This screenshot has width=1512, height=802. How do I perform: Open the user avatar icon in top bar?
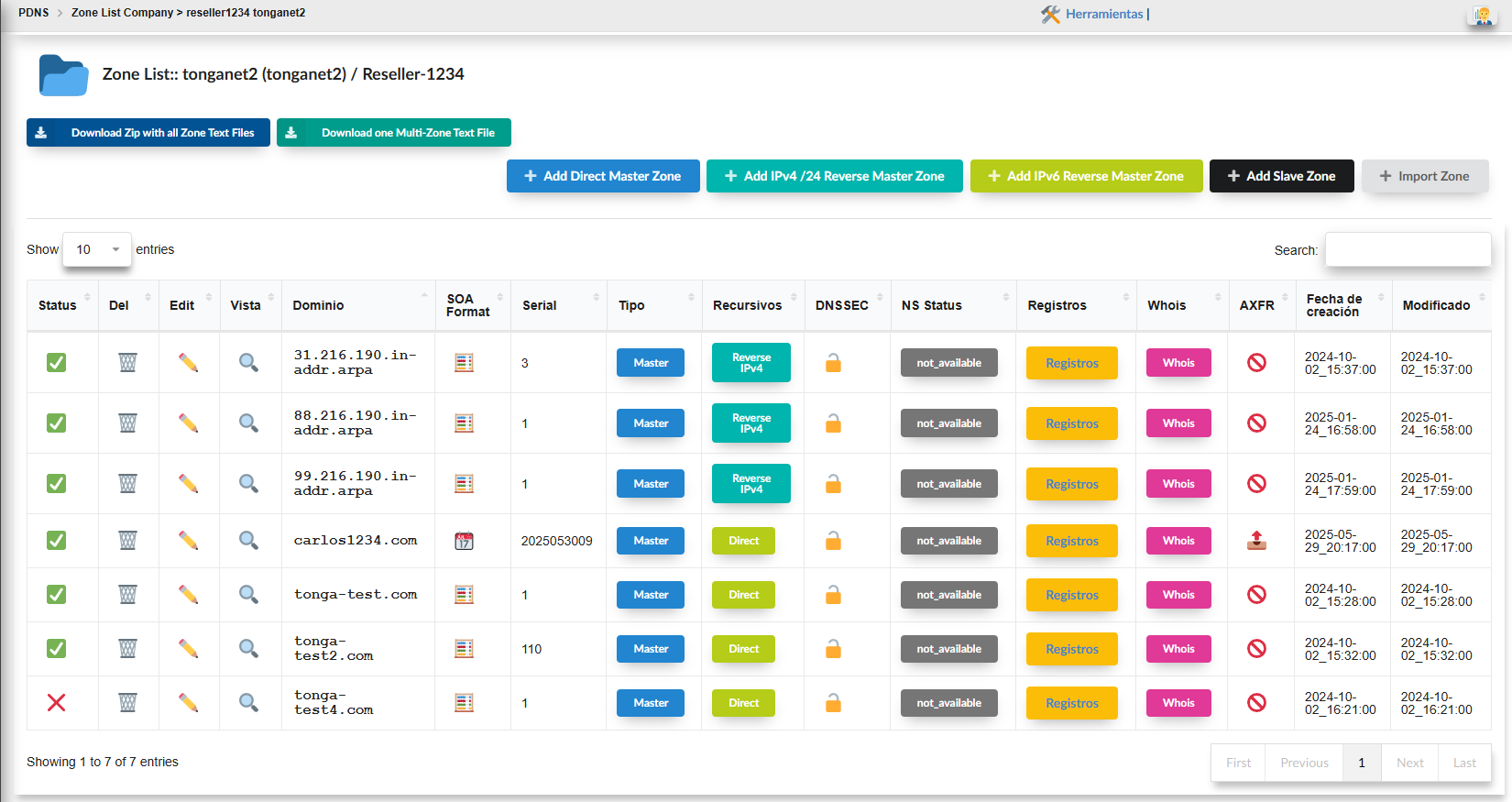click(x=1482, y=15)
